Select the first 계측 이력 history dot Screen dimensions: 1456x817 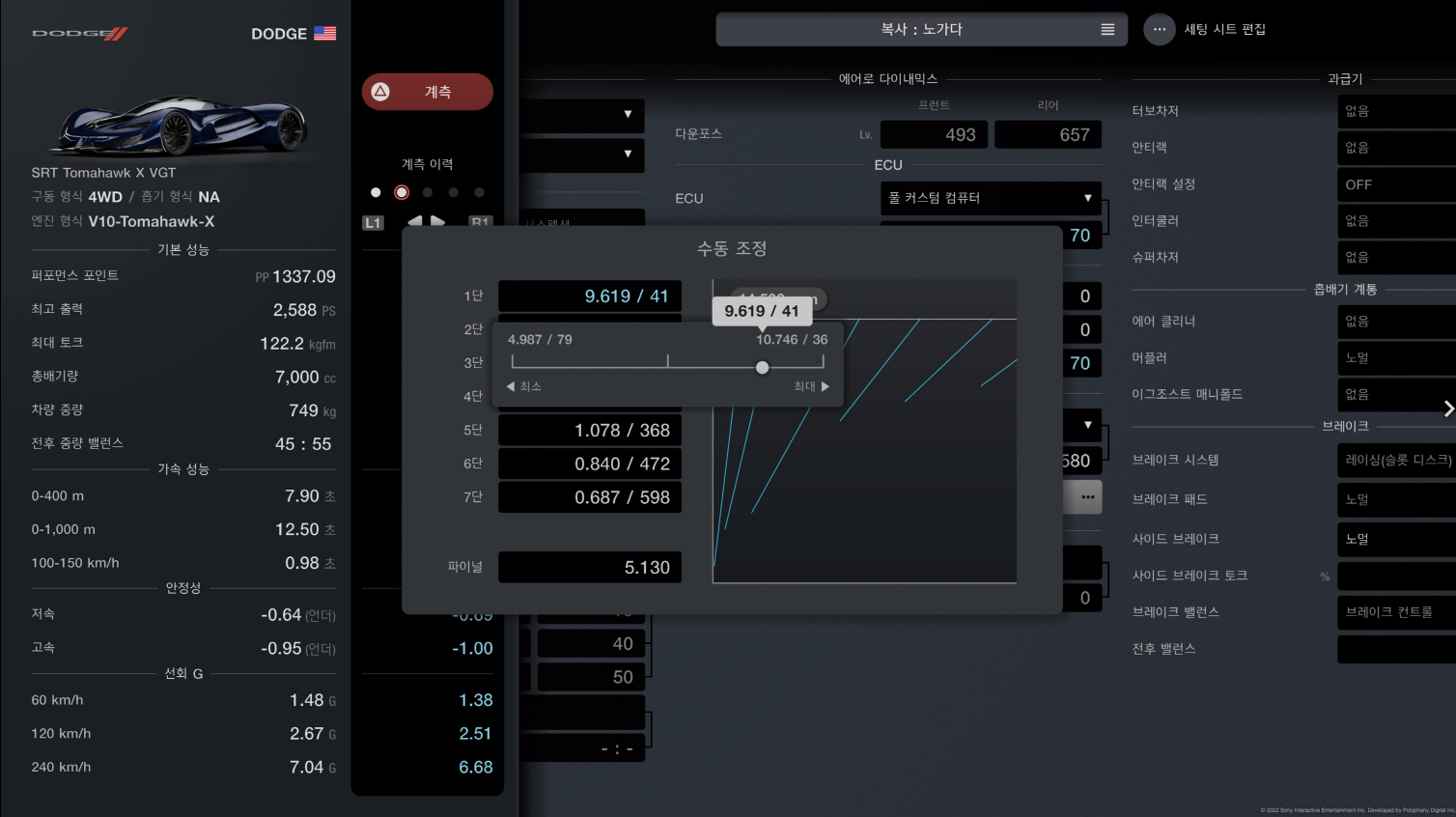[376, 192]
